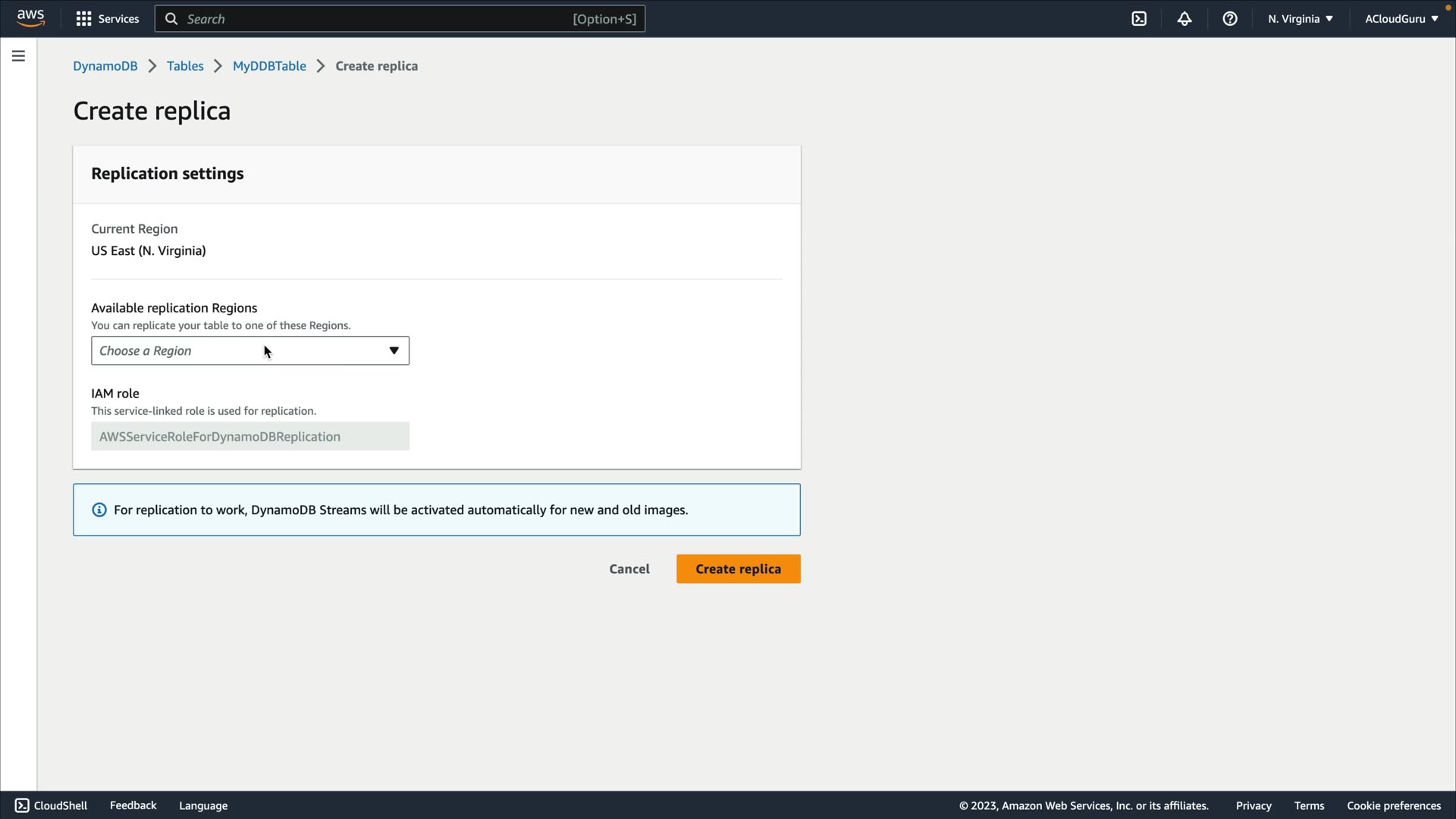Image resolution: width=1456 pixels, height=819 pixels.
Task: Cancel the replica creation
Action: coord(629,570)
